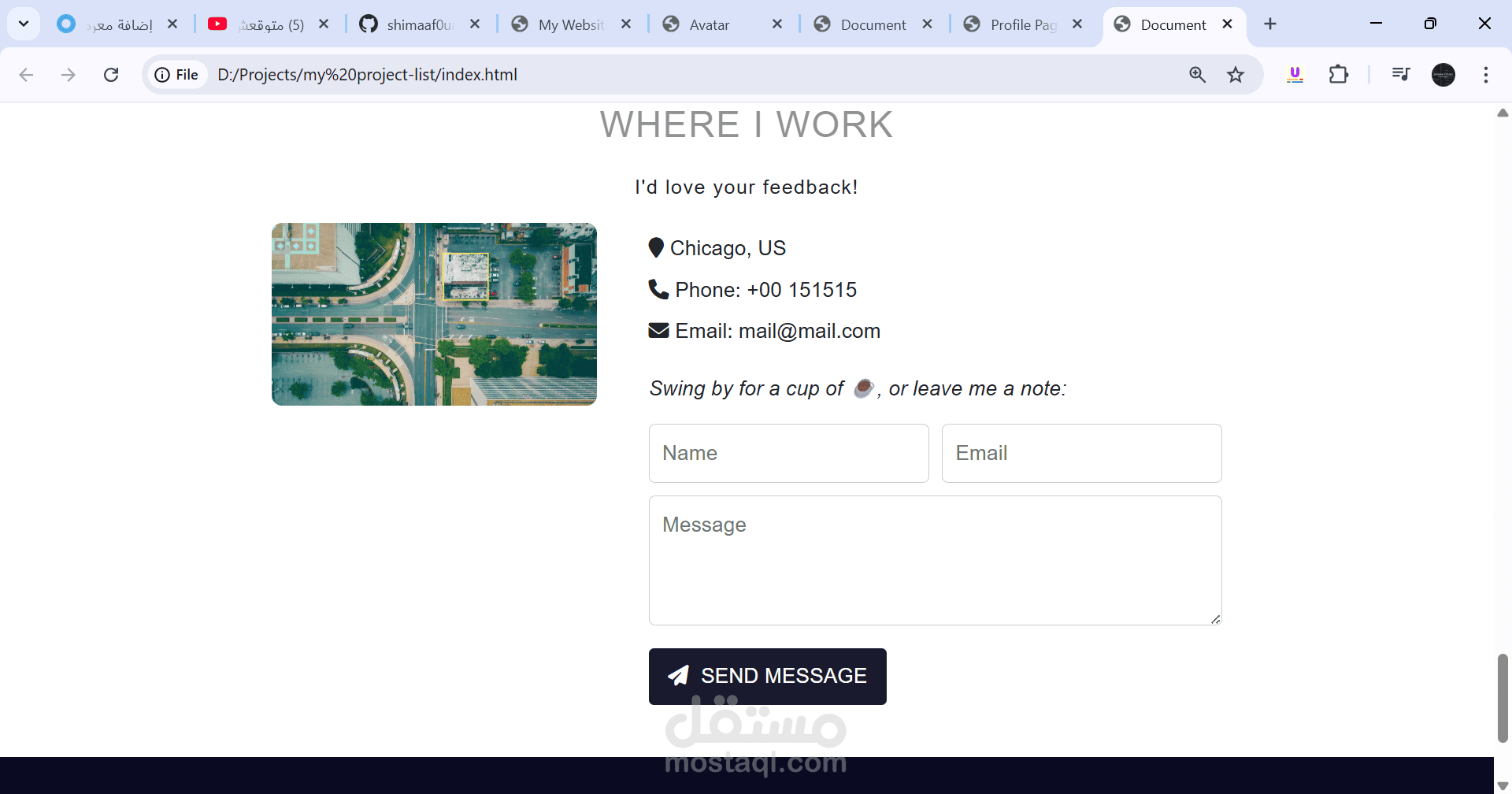Open the Profile Page tab
The image size is (1512, 794).
coord(1024,24)
